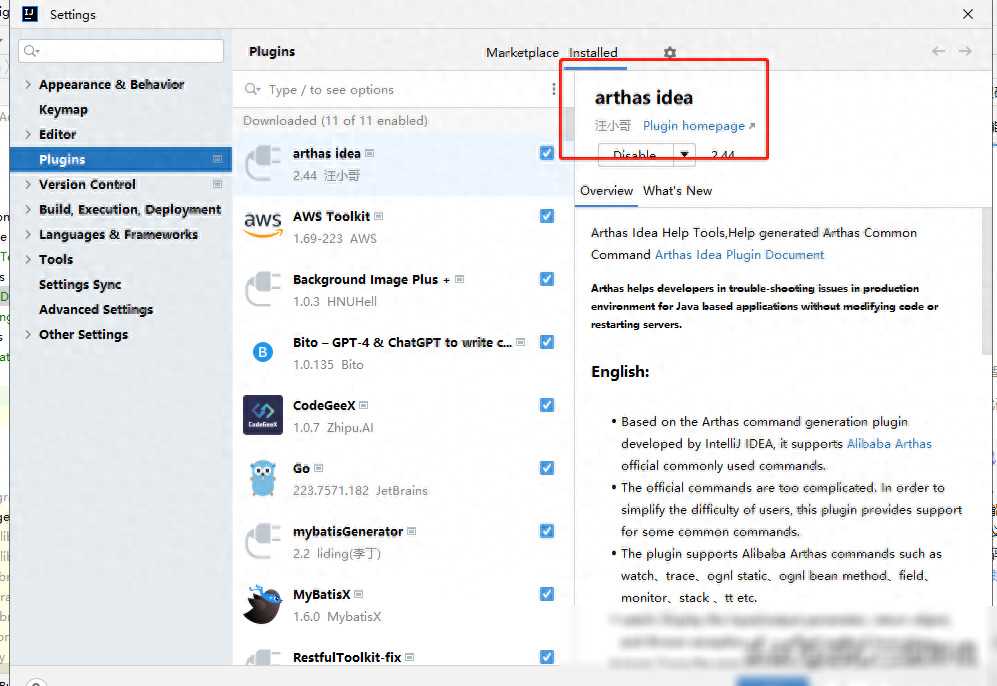
Task: Disable the arthas idea plugin checkbox
Action: pos(547,153)
